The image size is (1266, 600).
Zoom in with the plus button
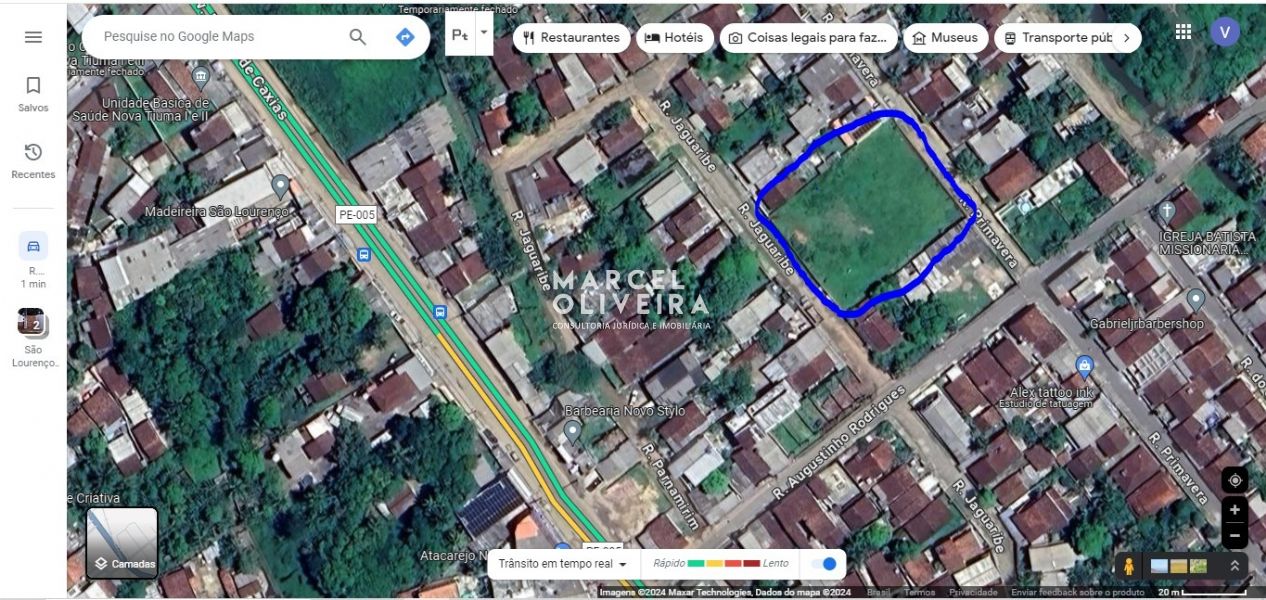coord(1234,510)
